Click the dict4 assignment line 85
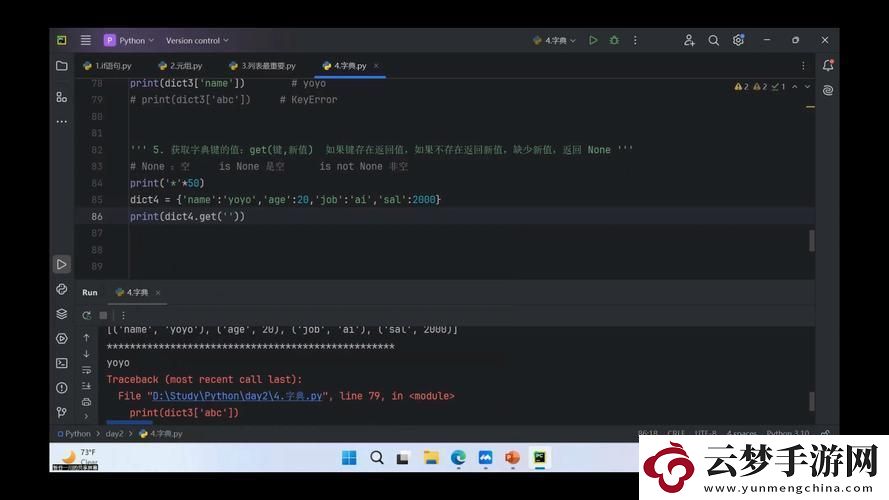The image size is (889, 500). (285, 200)
